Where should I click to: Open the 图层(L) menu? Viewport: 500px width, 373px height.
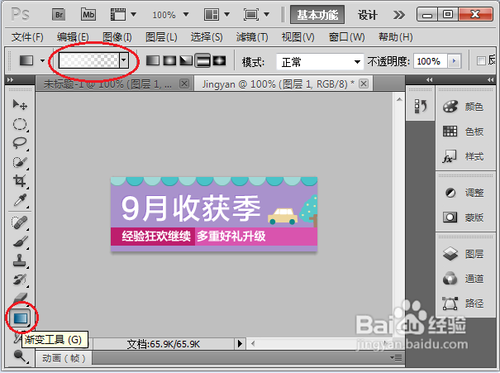pyautogui.click(x=161, y=37)
